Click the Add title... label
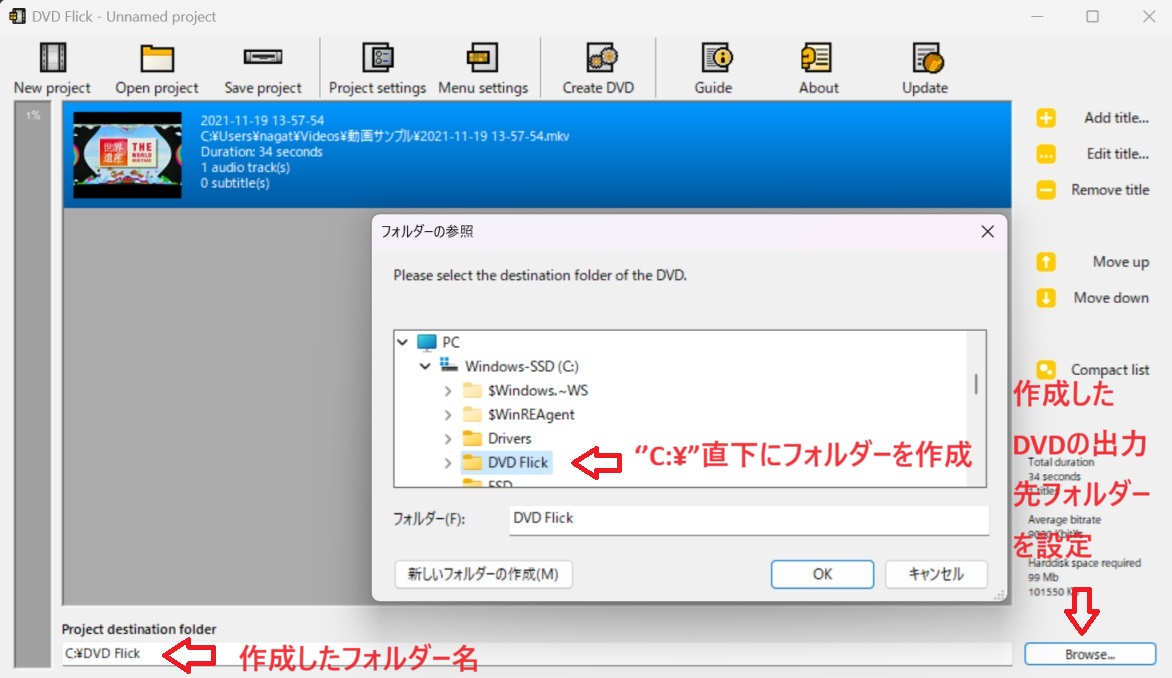This screenshot has height=678, width=1172. [x=1117, y=118]
